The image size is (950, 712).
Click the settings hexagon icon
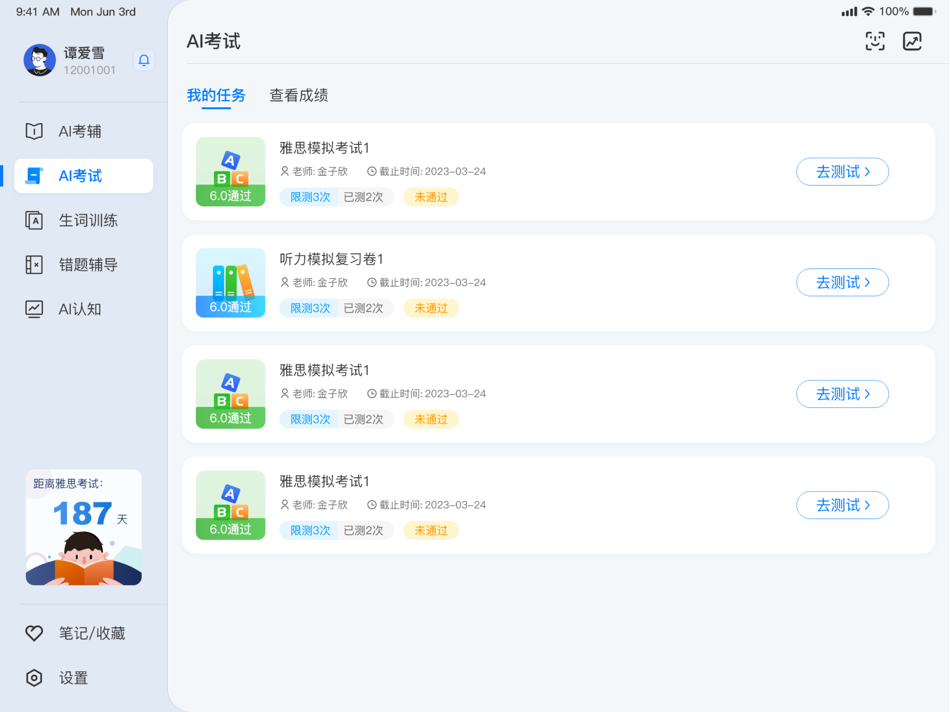[x=34, y=677]
